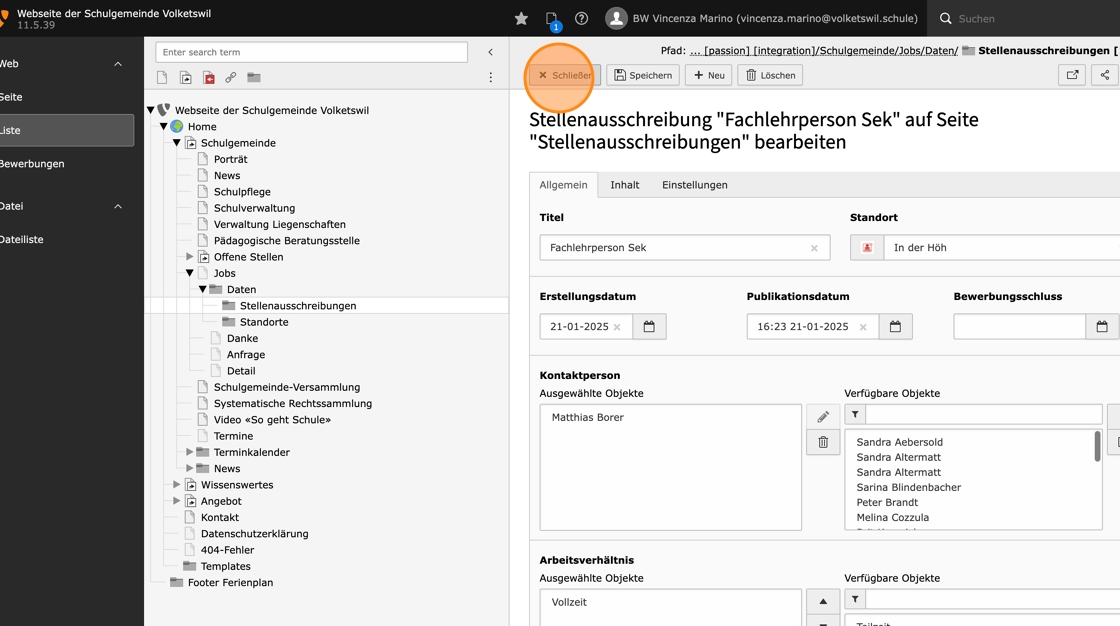Edit the selected Kontaktperson pencil icon
1120x626 pixels.
823,417
